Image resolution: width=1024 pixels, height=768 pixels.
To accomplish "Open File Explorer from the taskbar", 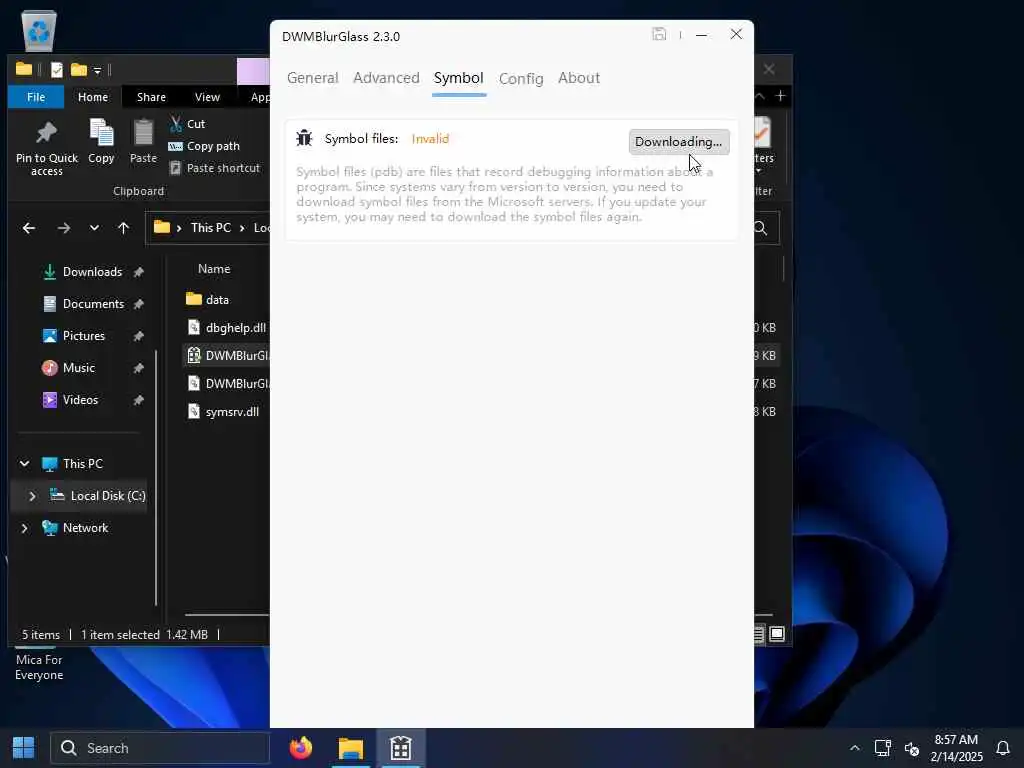I will (351, 748).
